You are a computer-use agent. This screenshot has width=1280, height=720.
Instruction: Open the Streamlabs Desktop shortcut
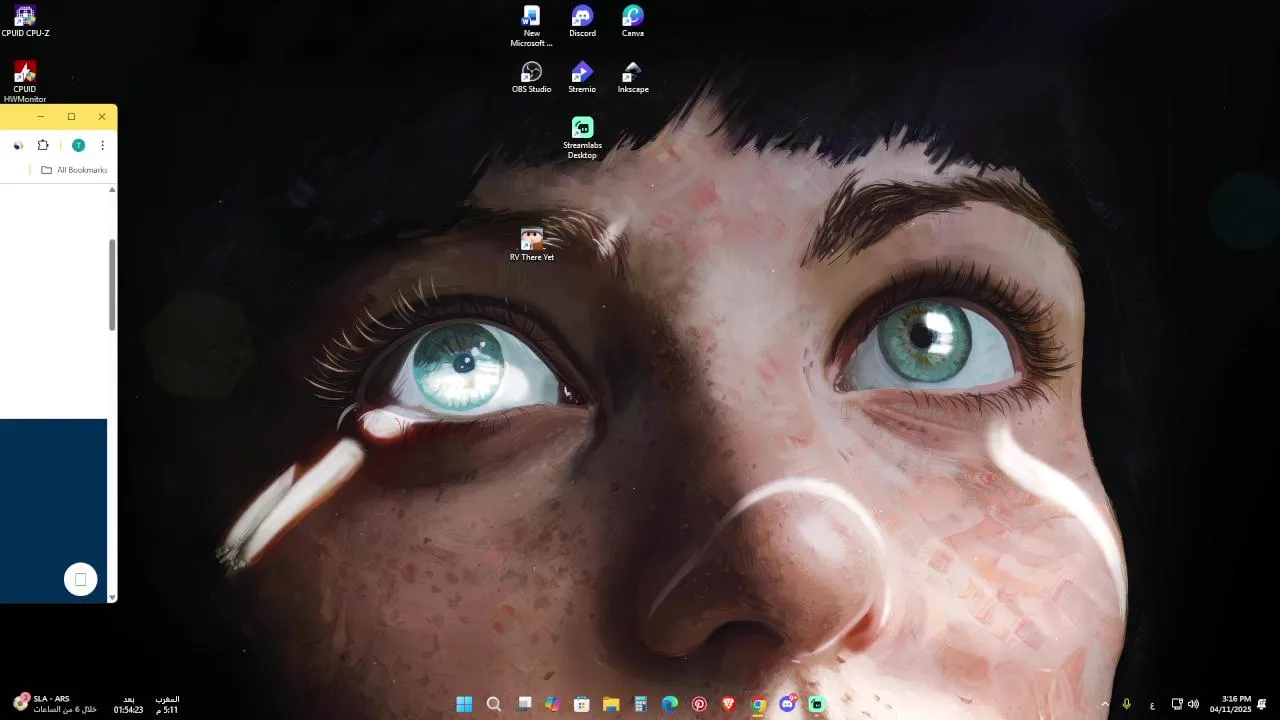[582, 138]
